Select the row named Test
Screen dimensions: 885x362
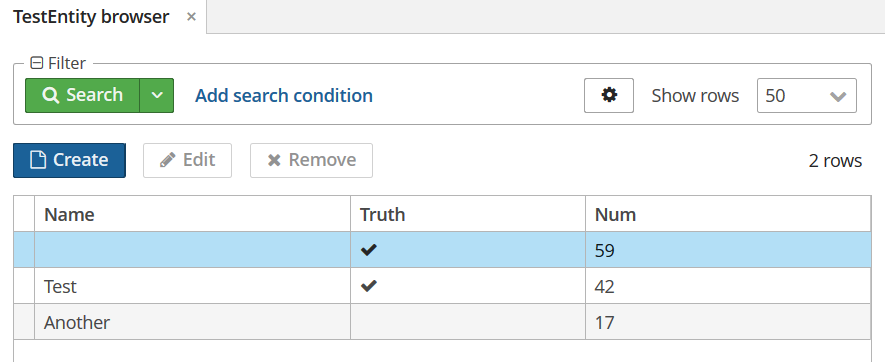(x=442, y=286)
